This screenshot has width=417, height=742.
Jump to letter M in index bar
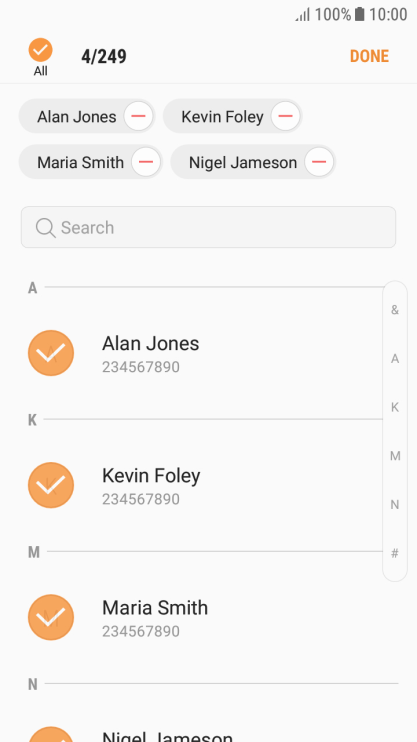point(395,456)
